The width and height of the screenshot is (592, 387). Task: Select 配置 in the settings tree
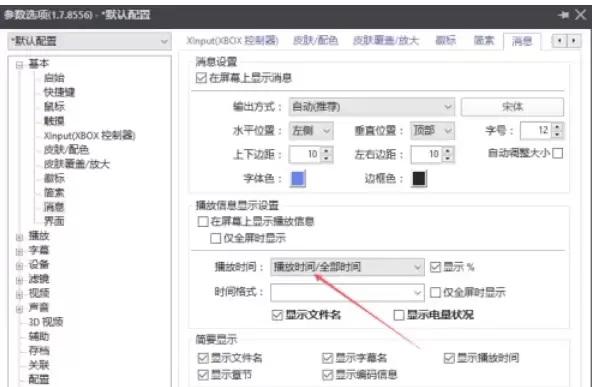(39, 379)
